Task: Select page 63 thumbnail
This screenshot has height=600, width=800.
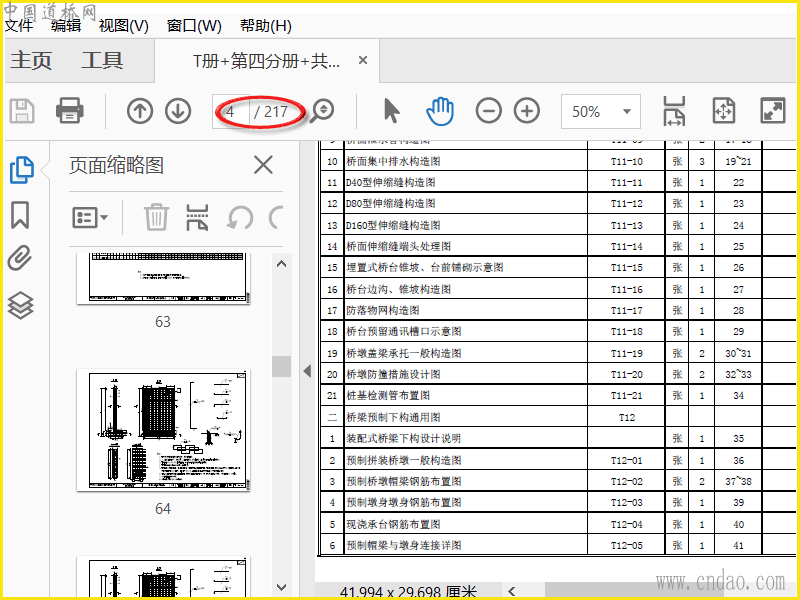Action: 163,279
